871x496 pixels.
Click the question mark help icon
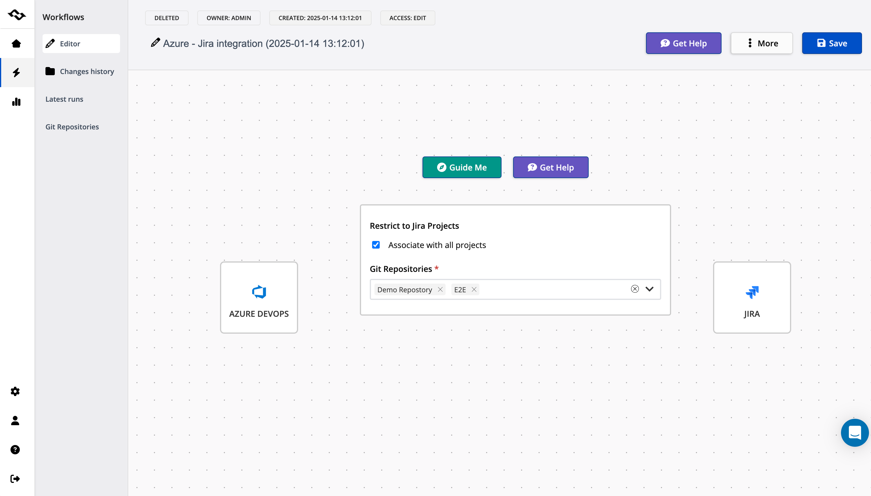(x=15, y=449)
